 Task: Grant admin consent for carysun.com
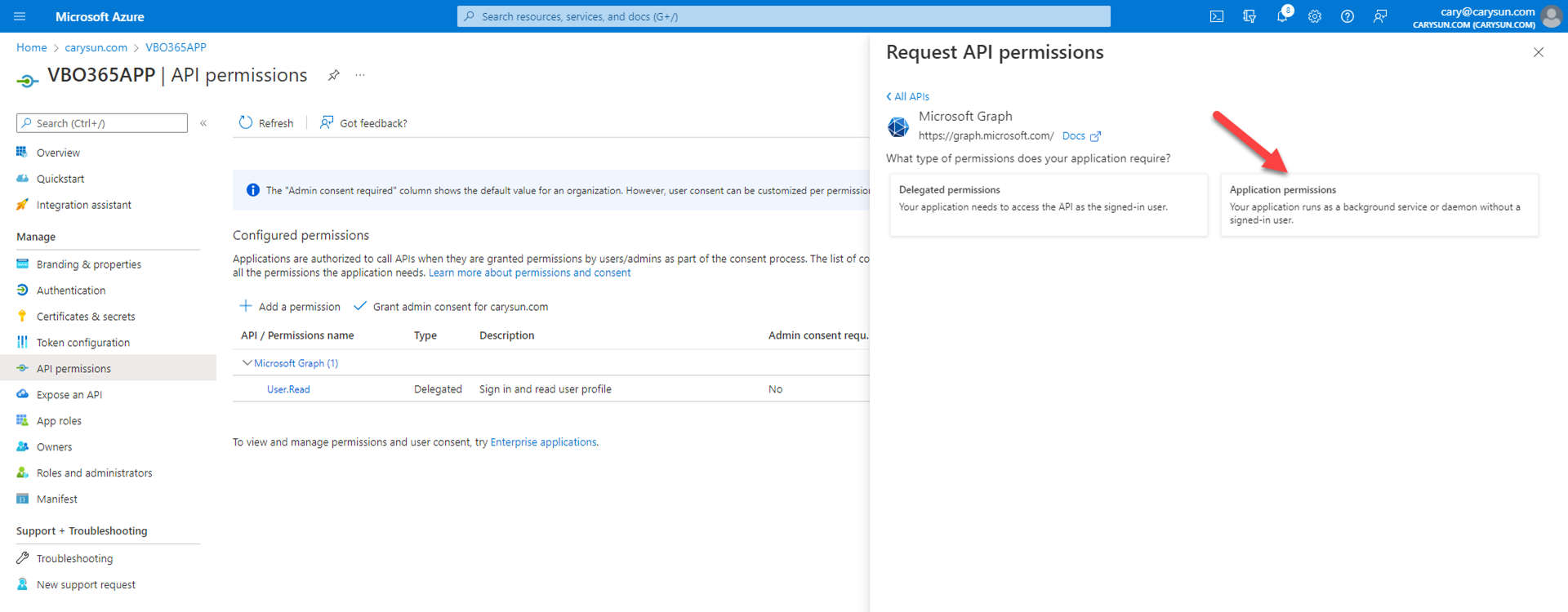coord(451,307)
